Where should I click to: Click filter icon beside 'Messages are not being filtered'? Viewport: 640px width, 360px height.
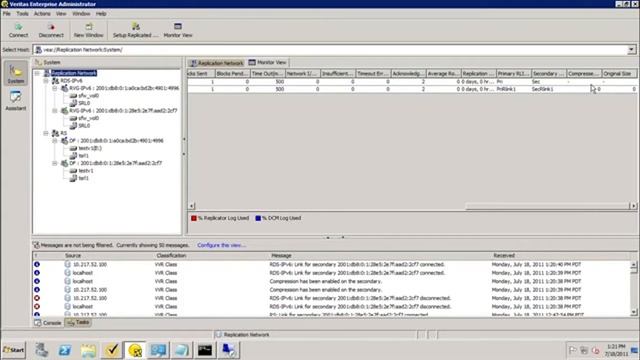click(36, 245)
